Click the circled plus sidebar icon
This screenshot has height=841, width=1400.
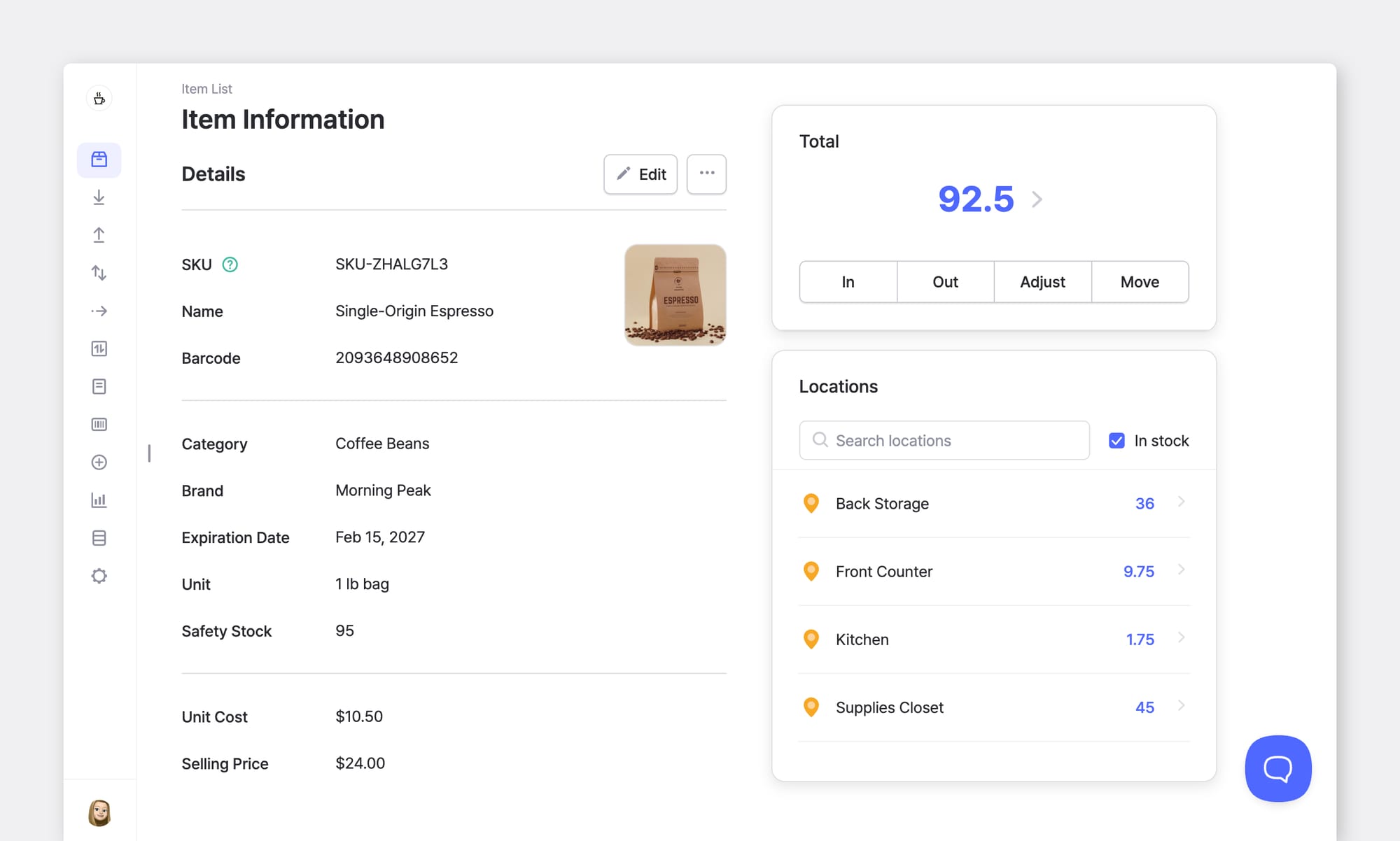(99, 462)
